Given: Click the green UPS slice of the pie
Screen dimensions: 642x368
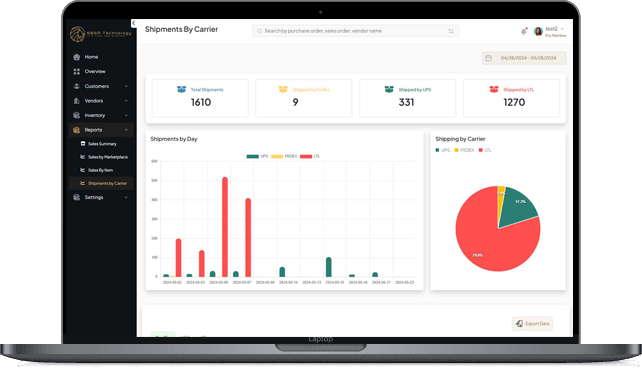Looking at the screenshot, I should click(x=518, y=207).
